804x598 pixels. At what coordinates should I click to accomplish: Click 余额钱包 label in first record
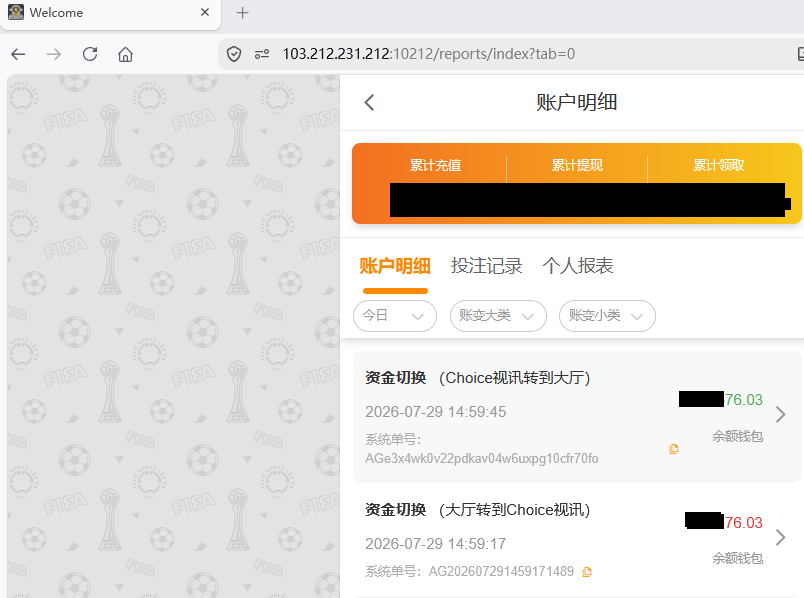[737, 436]
